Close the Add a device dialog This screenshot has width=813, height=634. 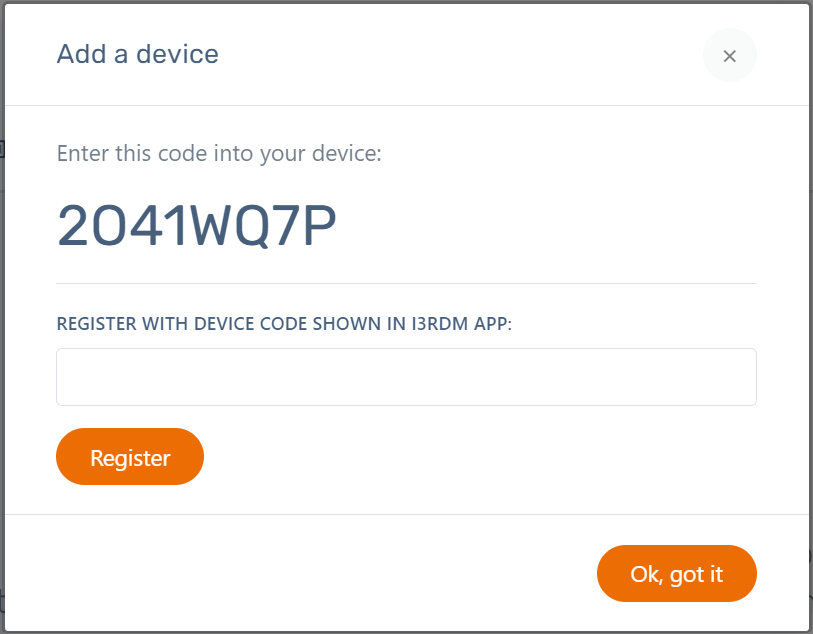729,56
